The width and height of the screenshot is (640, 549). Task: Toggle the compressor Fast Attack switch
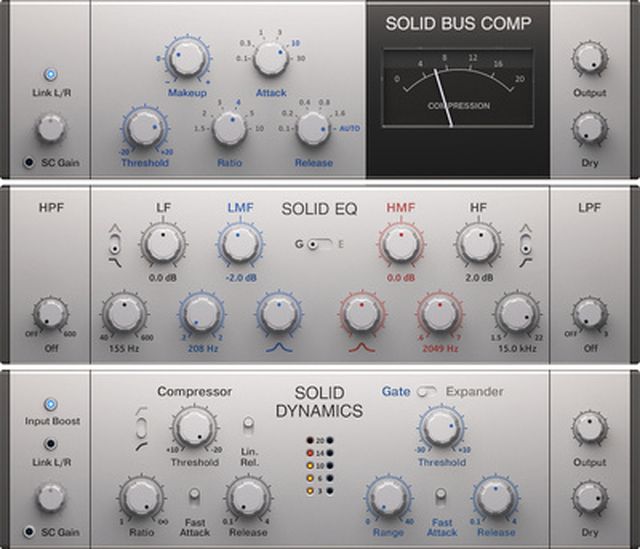click(194, 495)
